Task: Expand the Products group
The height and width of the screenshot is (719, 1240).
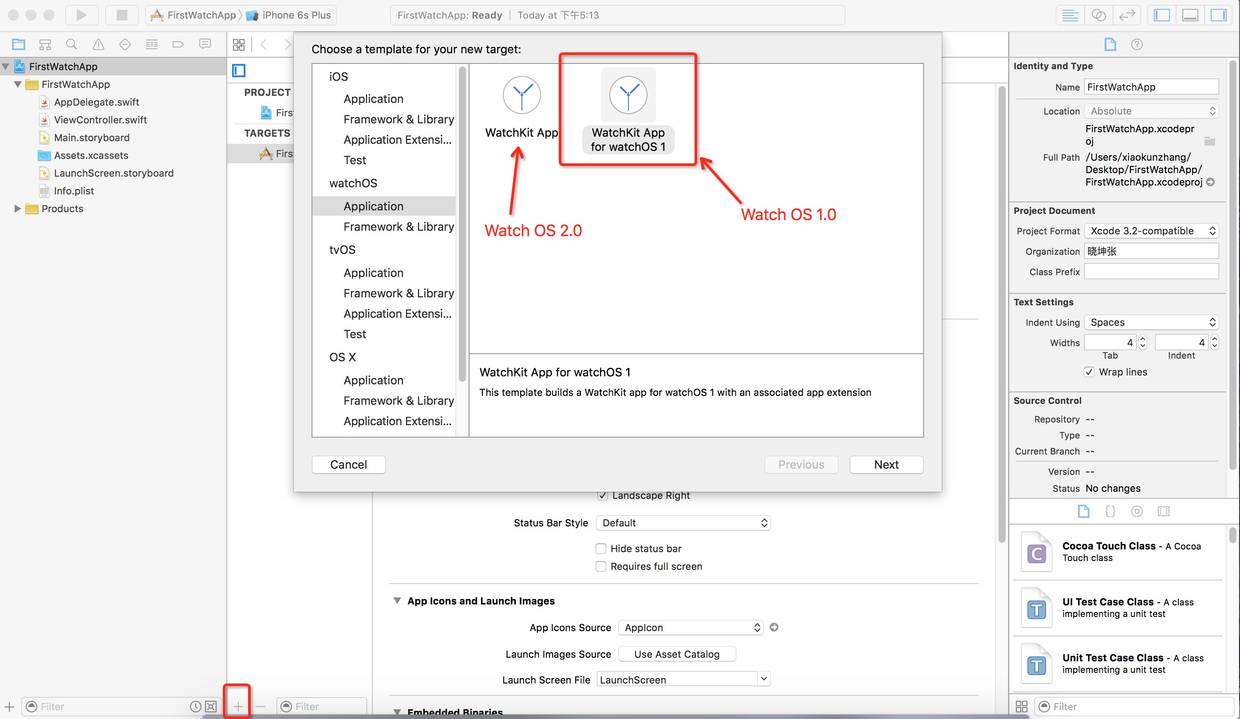Action: point(17,209)
